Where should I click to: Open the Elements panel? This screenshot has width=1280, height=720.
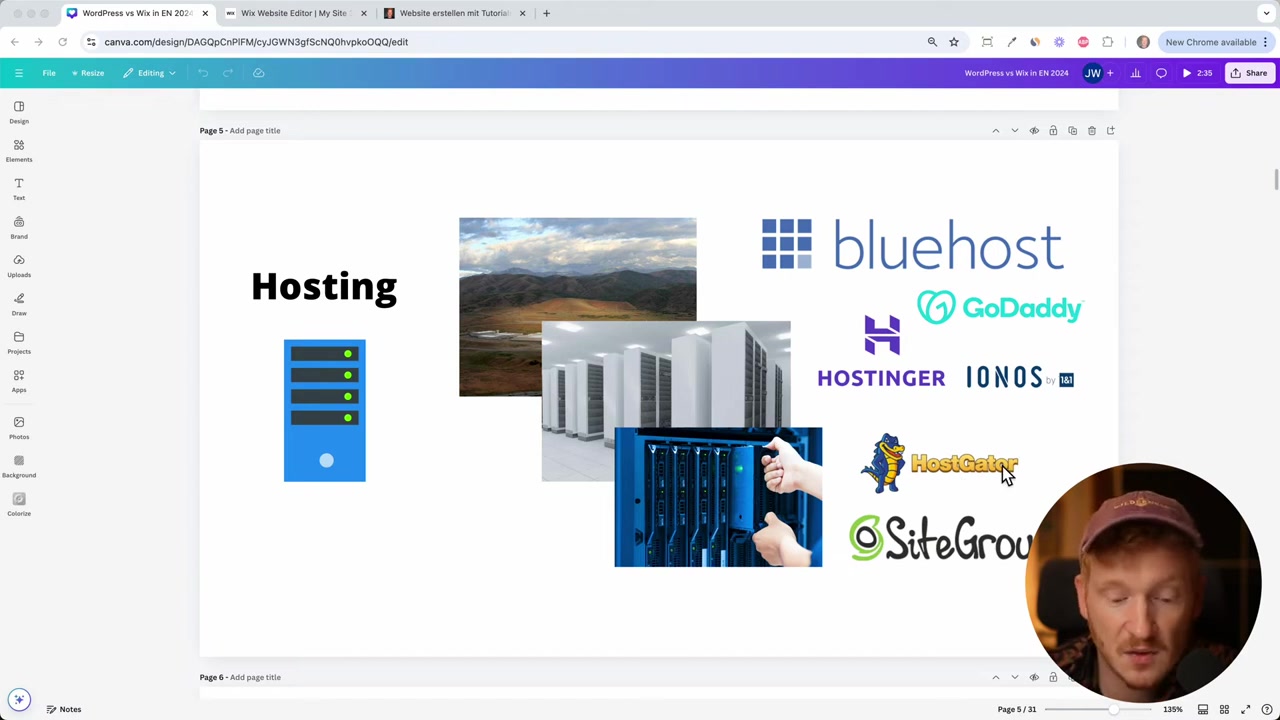[x=19, y=150]
